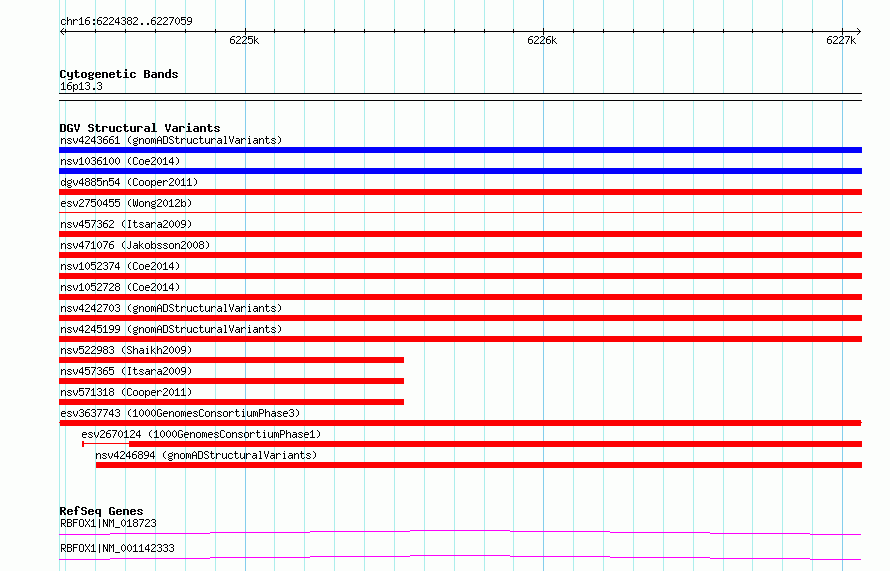Viewport: 890px width, 571px height.
Task: Click the short red bar under nsv457365
Action: pyautogui.click(x=232, y=381)
